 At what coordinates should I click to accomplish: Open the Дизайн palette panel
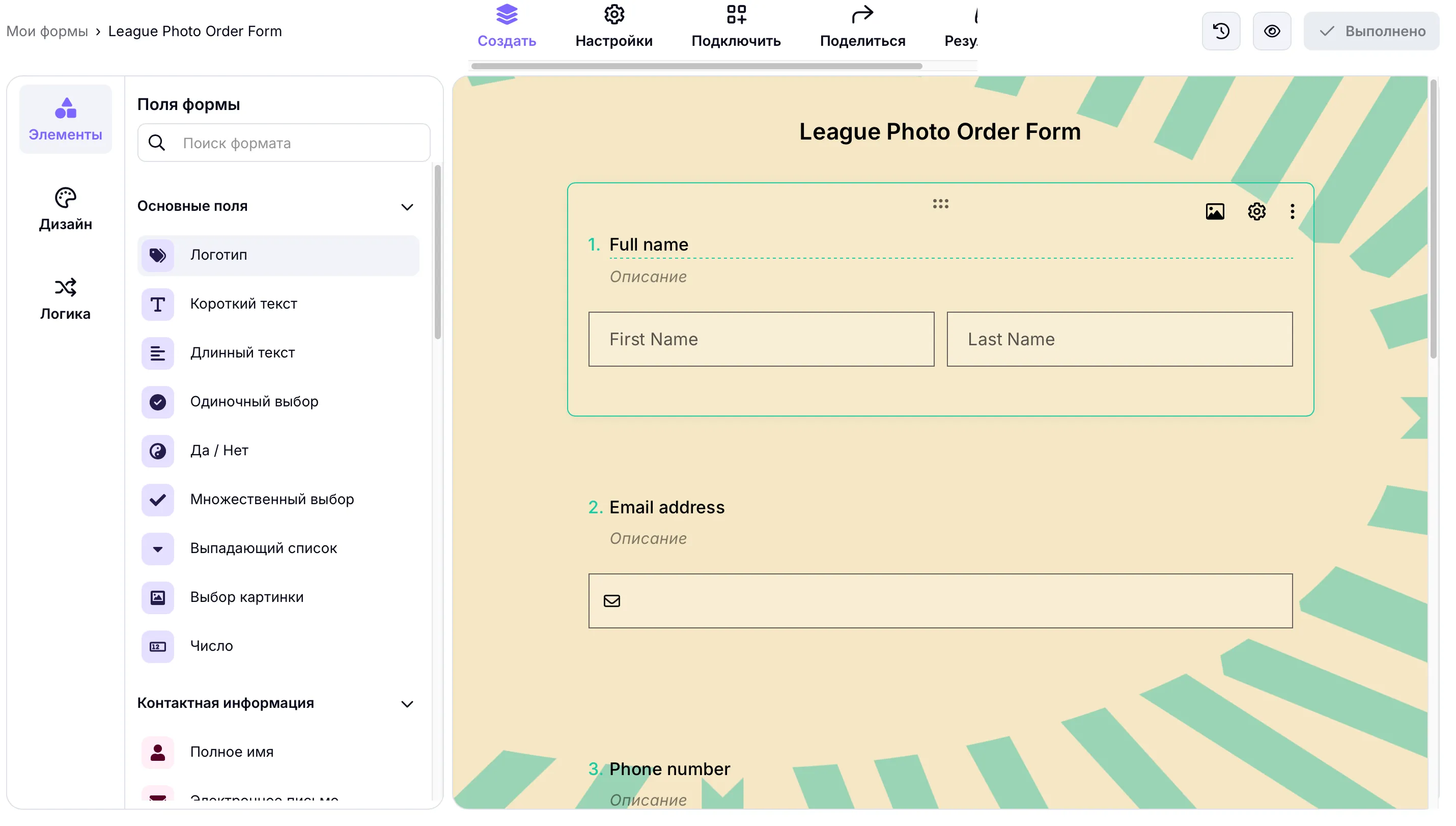coord(65,209)
